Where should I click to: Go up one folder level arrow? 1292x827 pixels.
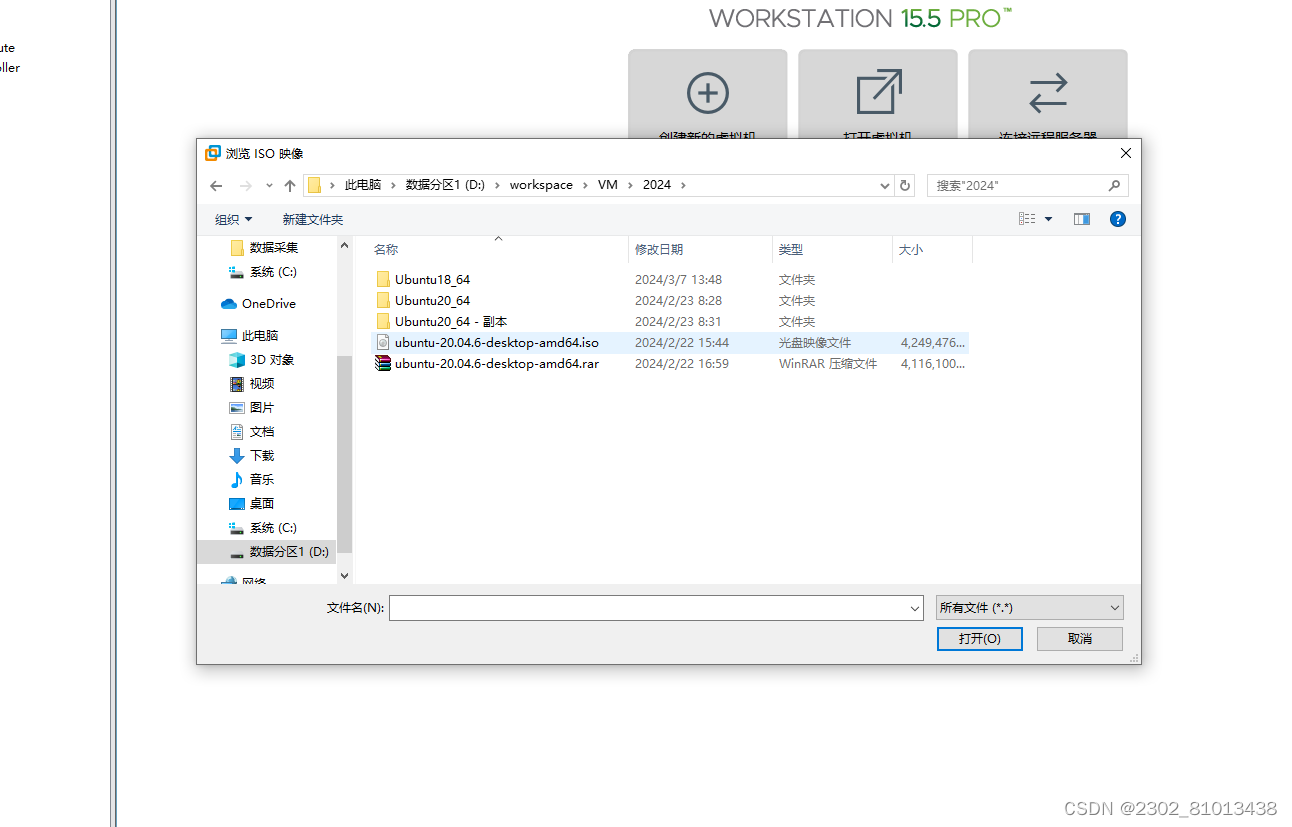coord(290,186)
